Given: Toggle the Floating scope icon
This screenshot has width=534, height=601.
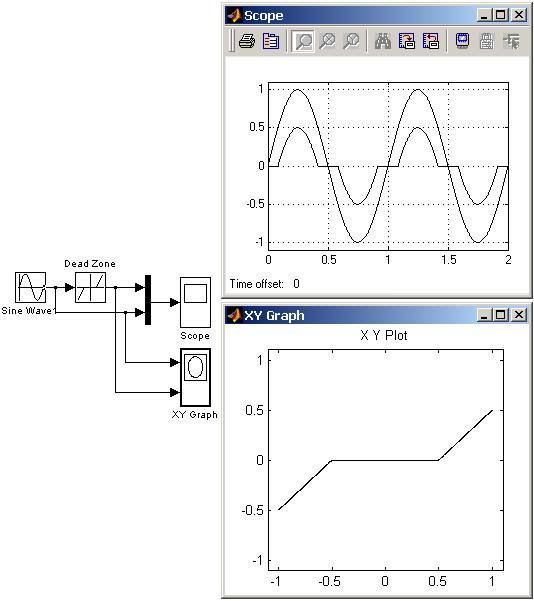Looking at the screenshot, I should [x=463, y=41].
